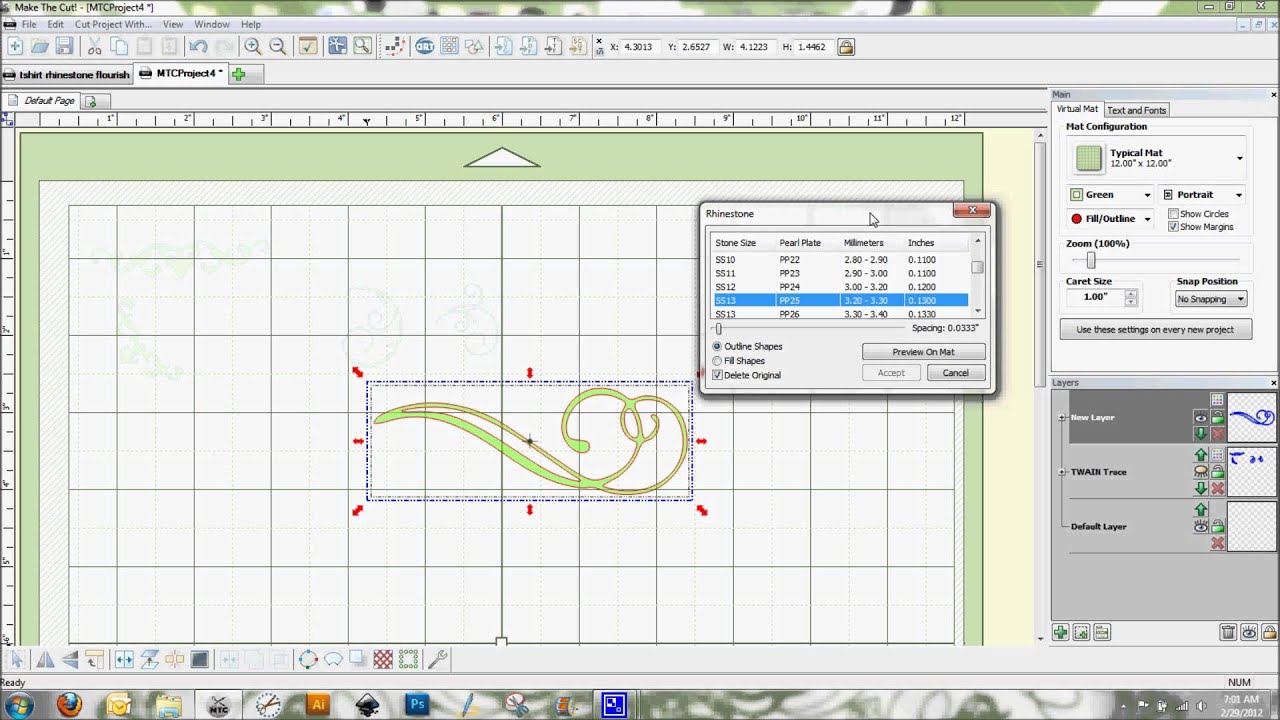
Task: Open the Edit menu
Action: [55, 24]
